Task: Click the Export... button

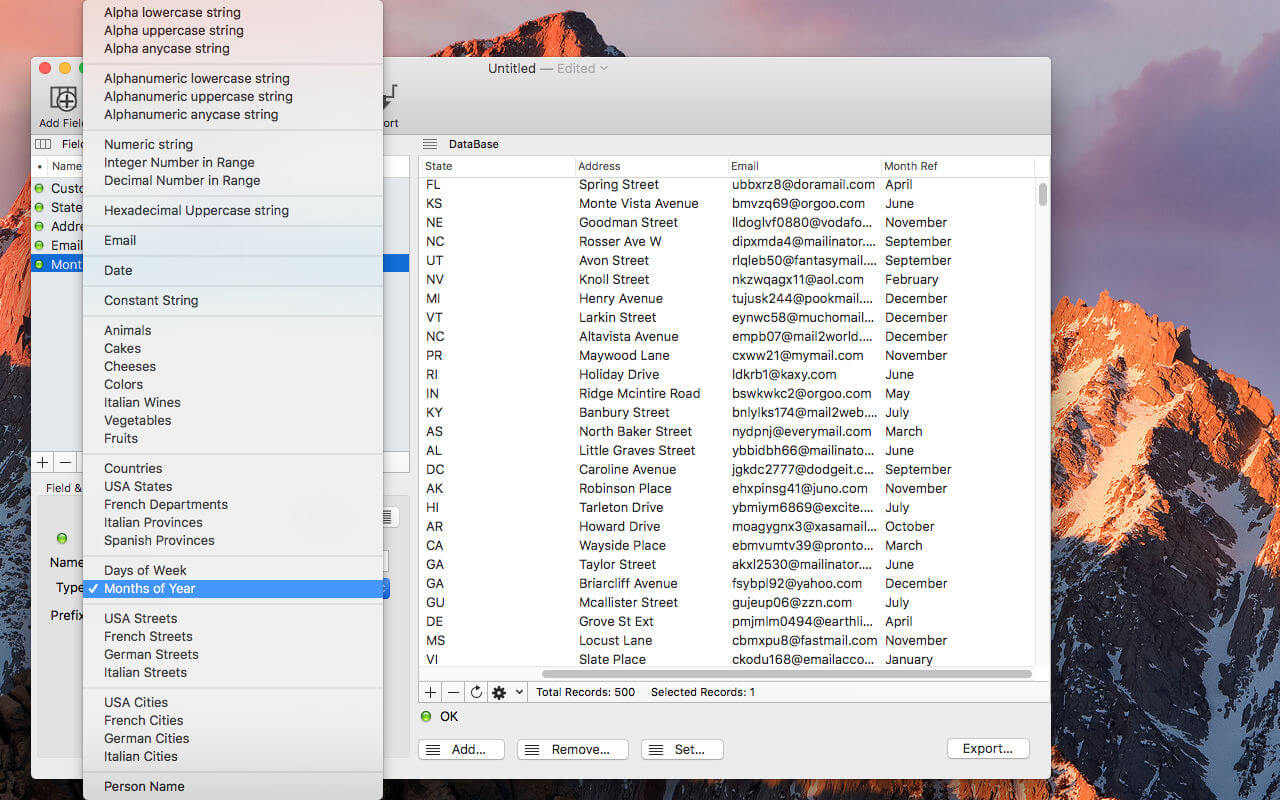Action: [x=987, y=749]
